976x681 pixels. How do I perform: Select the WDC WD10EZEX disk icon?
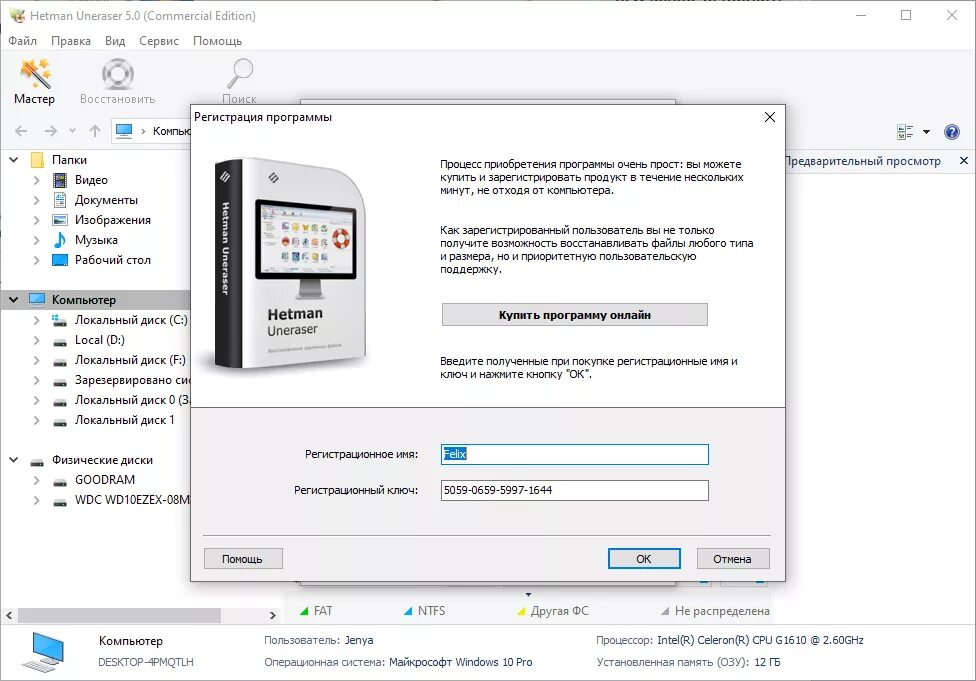click(60, 501)
